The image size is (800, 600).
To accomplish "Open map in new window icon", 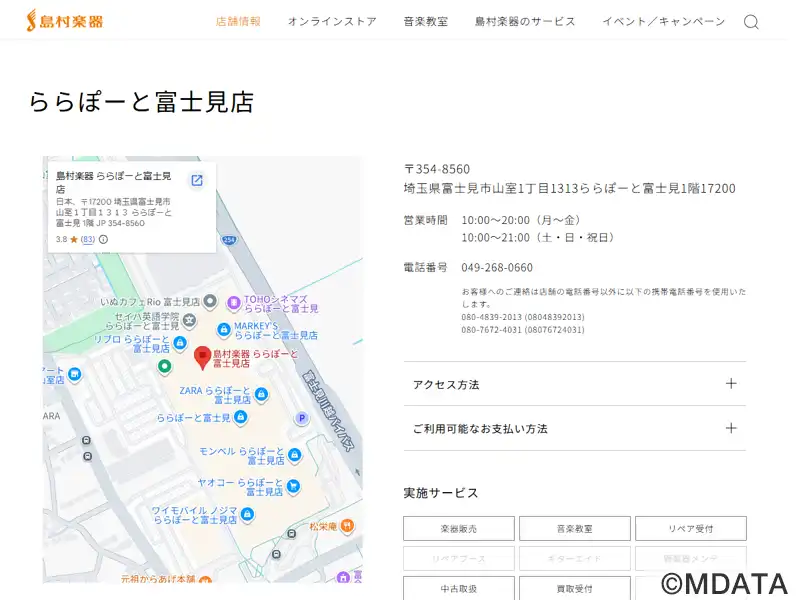I will [197, 180].
